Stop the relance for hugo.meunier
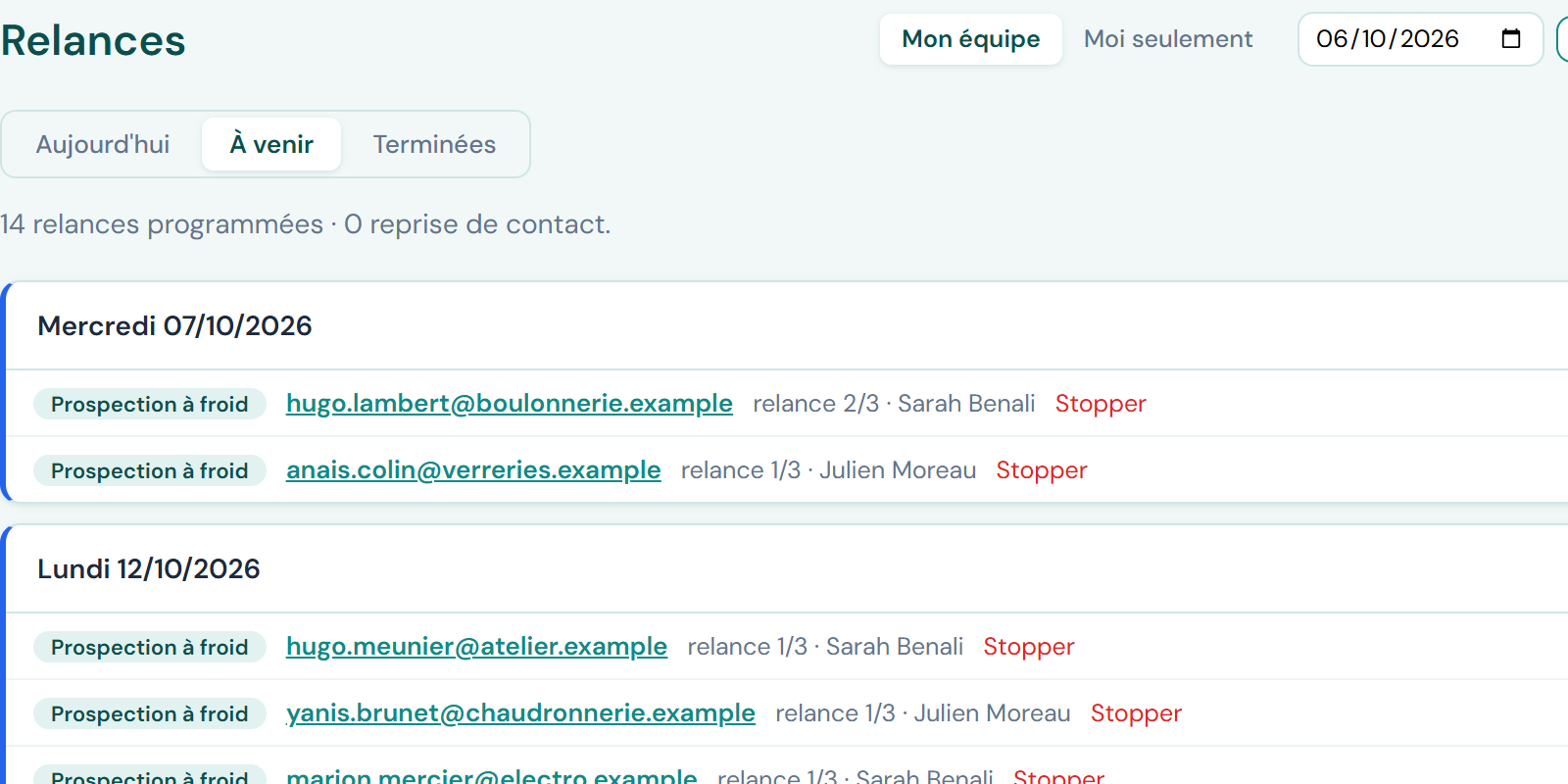 [x=1029, y=647]
